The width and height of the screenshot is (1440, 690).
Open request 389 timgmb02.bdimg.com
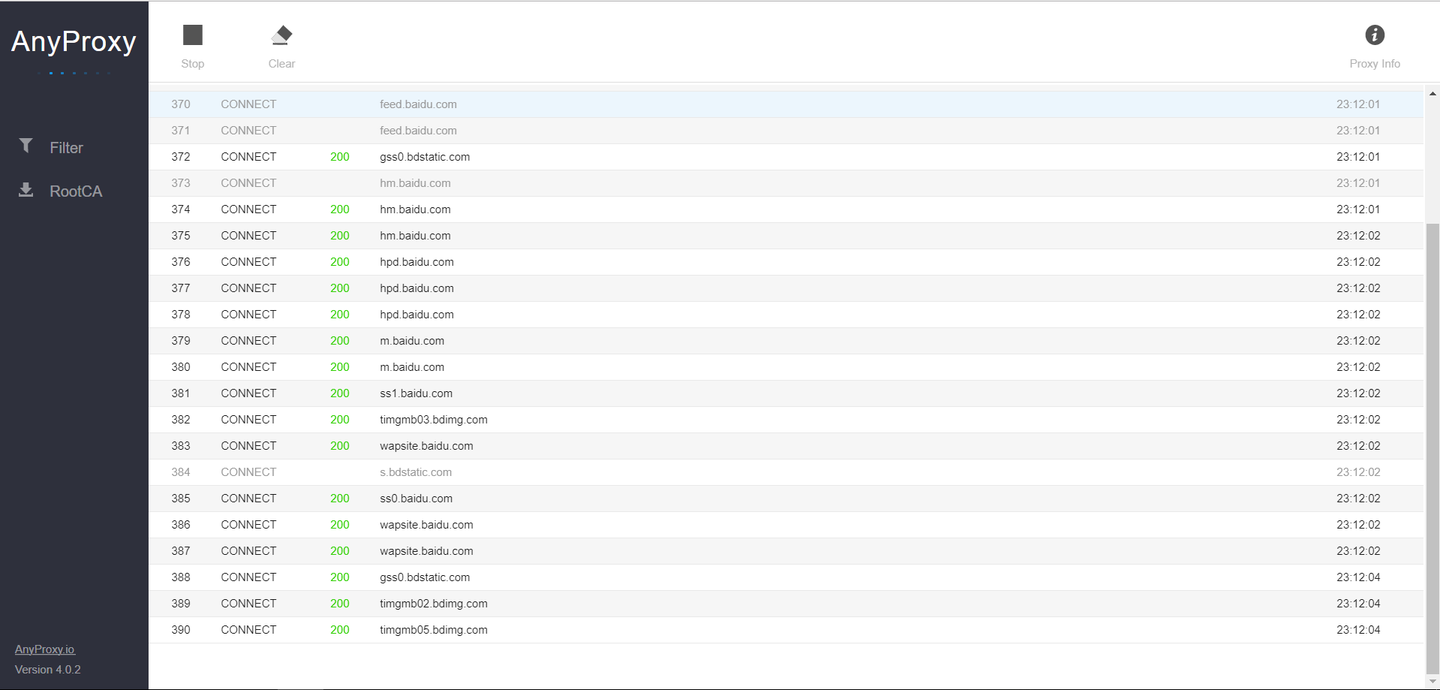tap(434, 604)
